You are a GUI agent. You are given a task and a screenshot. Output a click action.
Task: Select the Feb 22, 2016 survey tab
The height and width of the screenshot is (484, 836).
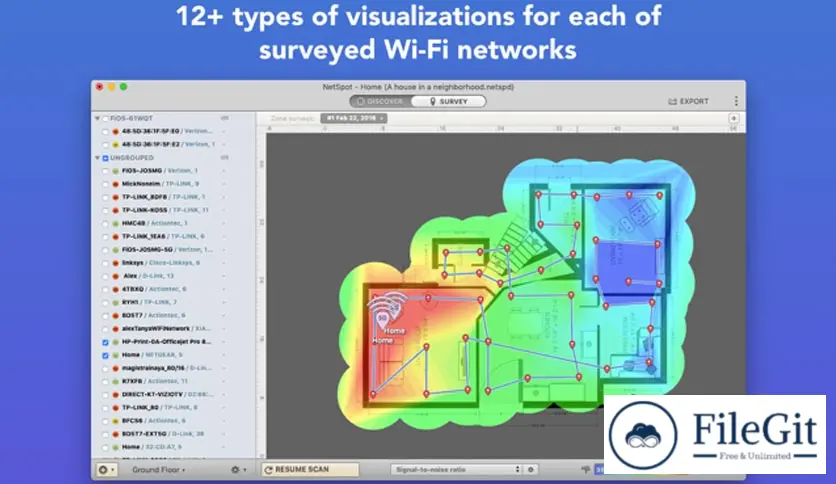tap(353, 118)
